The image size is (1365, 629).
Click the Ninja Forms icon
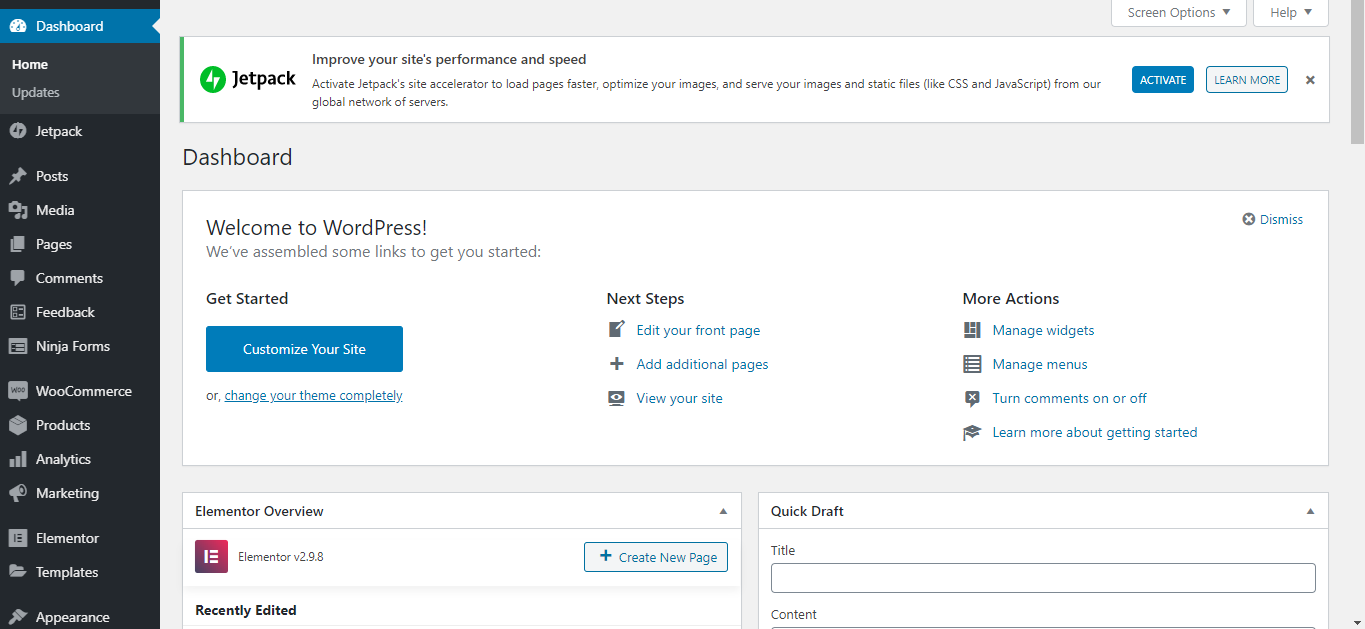point(18,346)
